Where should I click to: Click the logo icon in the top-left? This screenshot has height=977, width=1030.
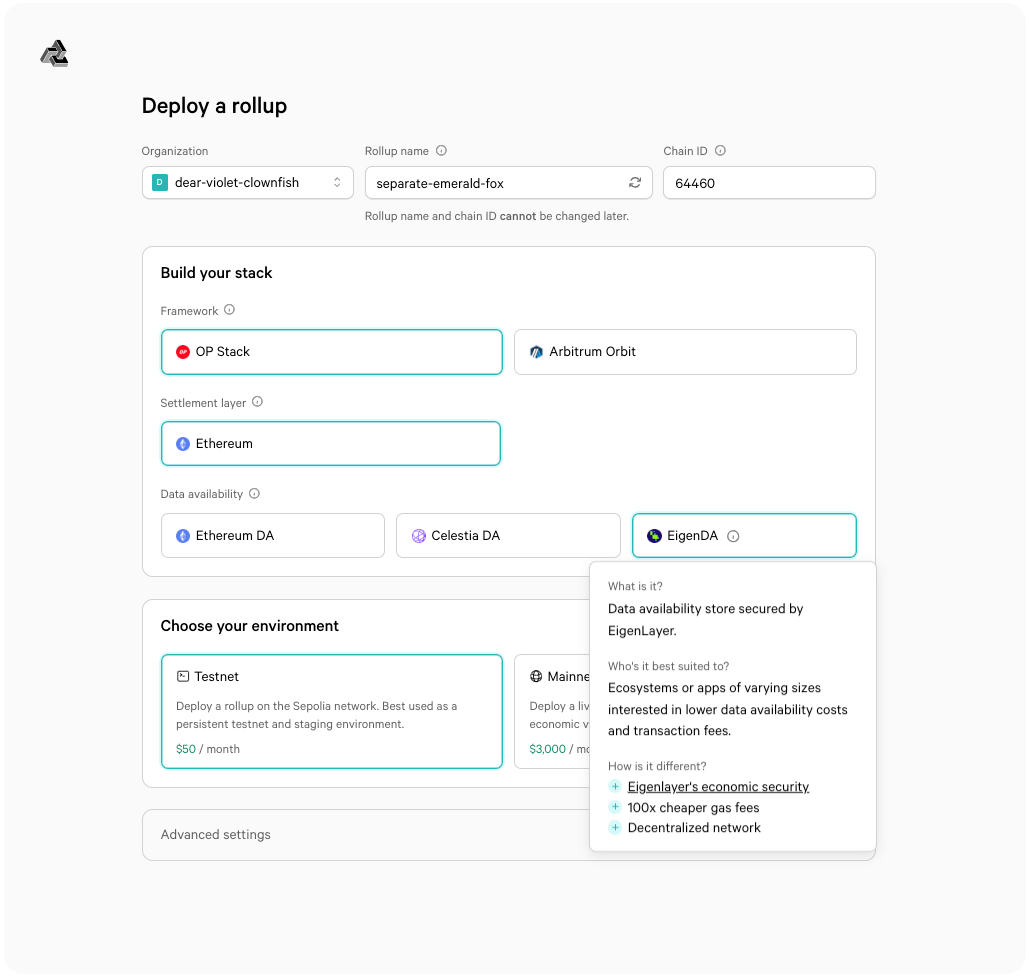click(x=55, y=54)
